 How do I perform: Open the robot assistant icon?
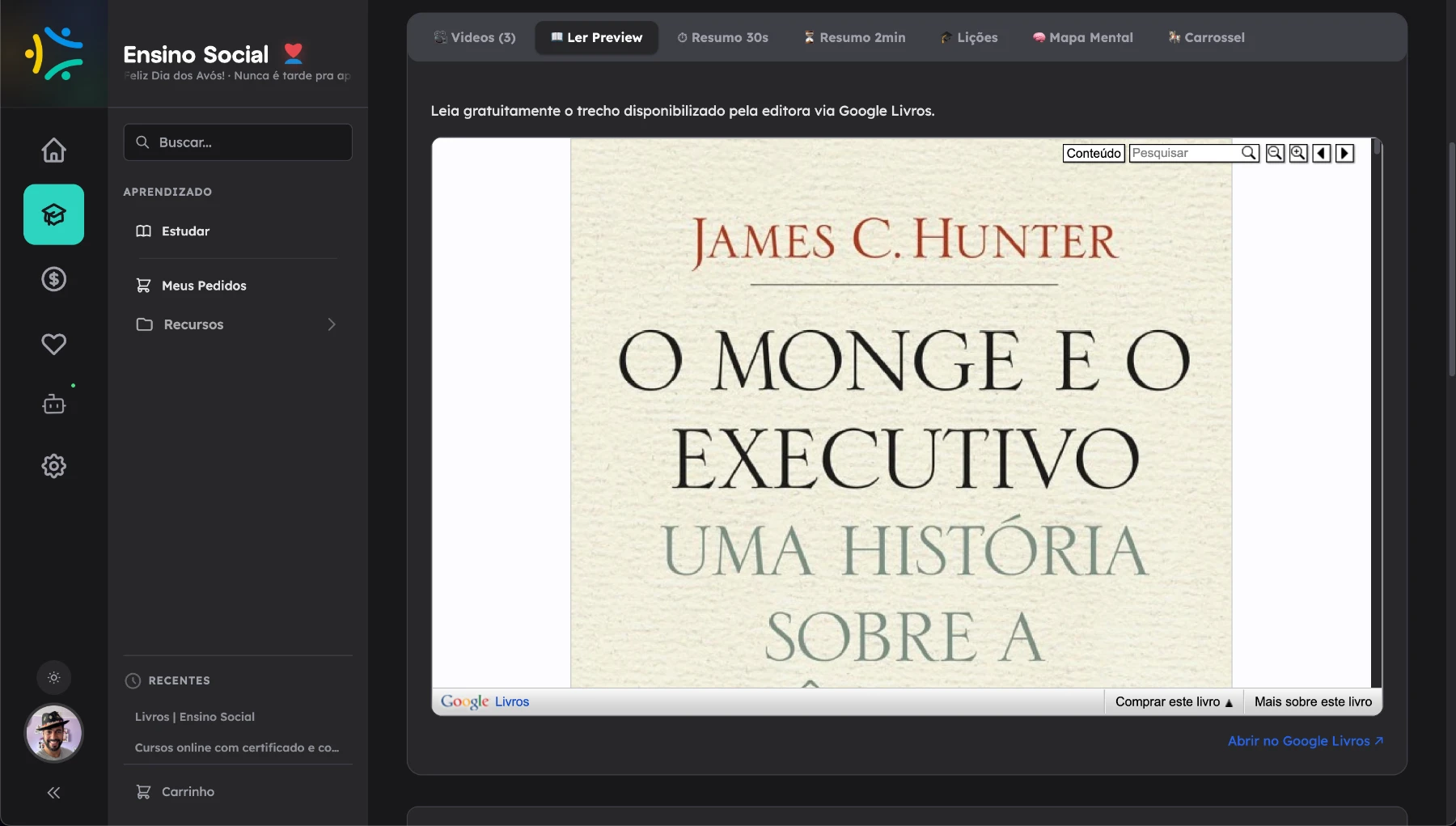point(53,403)
